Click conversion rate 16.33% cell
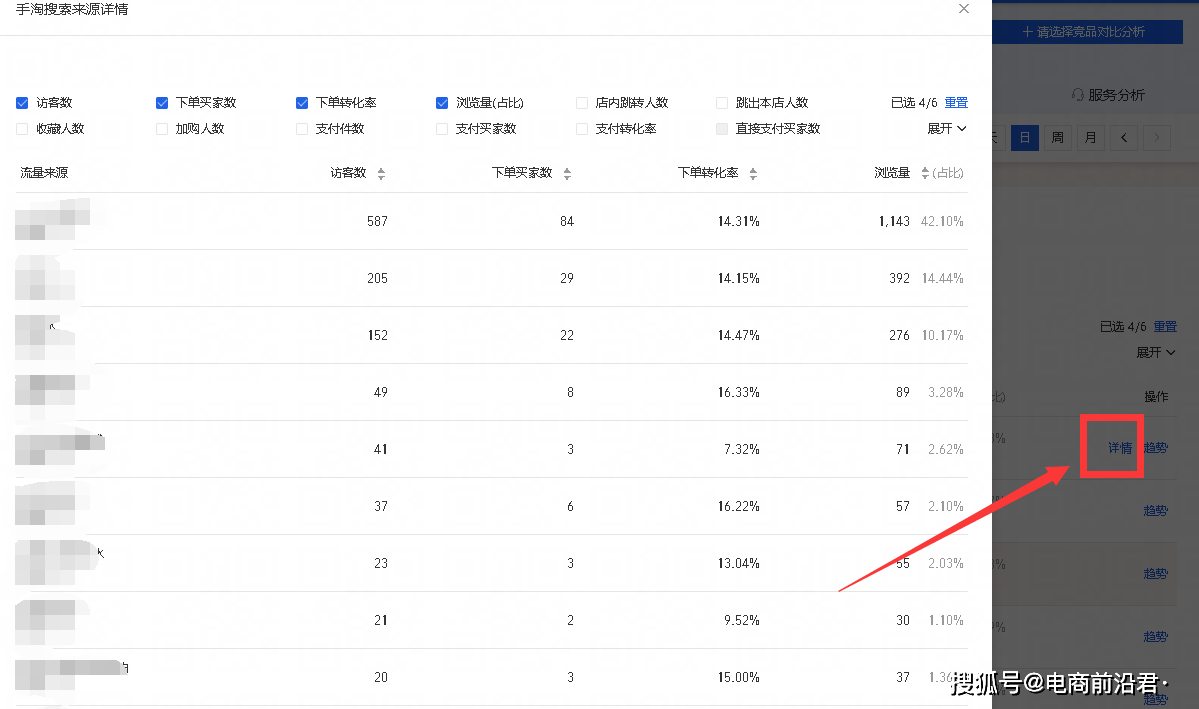 pyautogui.click(x=739, y=392)
